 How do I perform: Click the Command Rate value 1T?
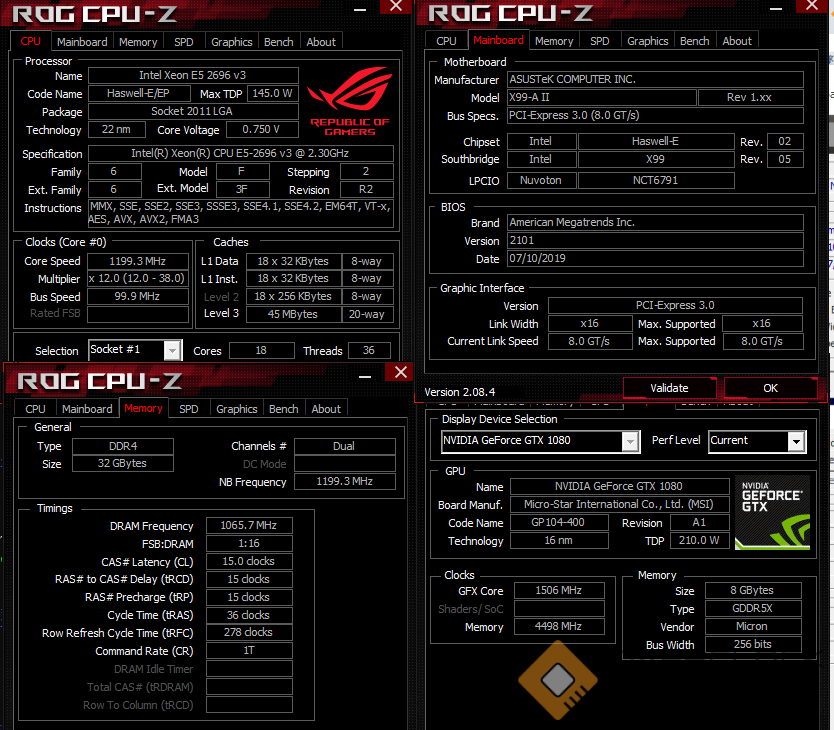[x=249, y=650]
